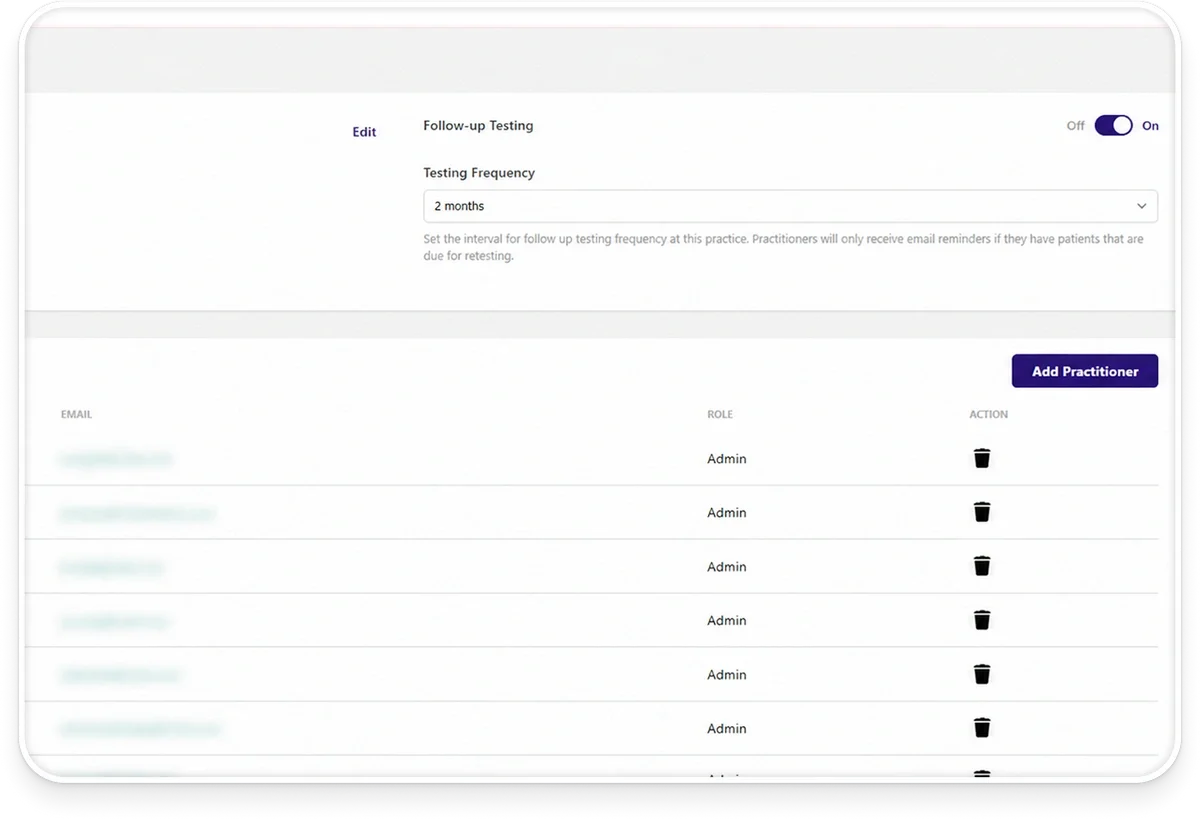Screen dimensions: 1200x819
Task: Remove the third listed practitioner via trash icon
Action: pos(982,566)
